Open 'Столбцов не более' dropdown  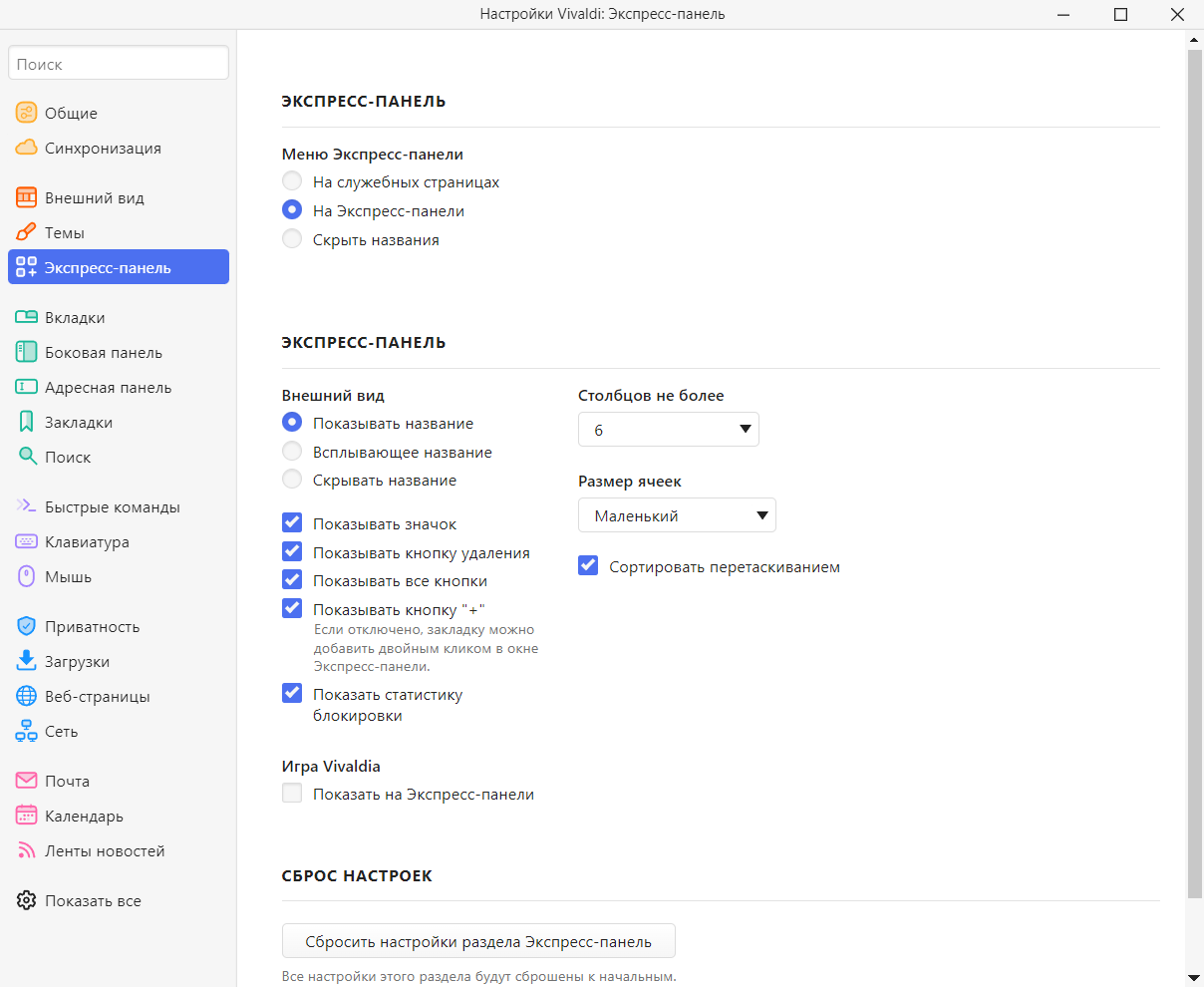(669, 430)
